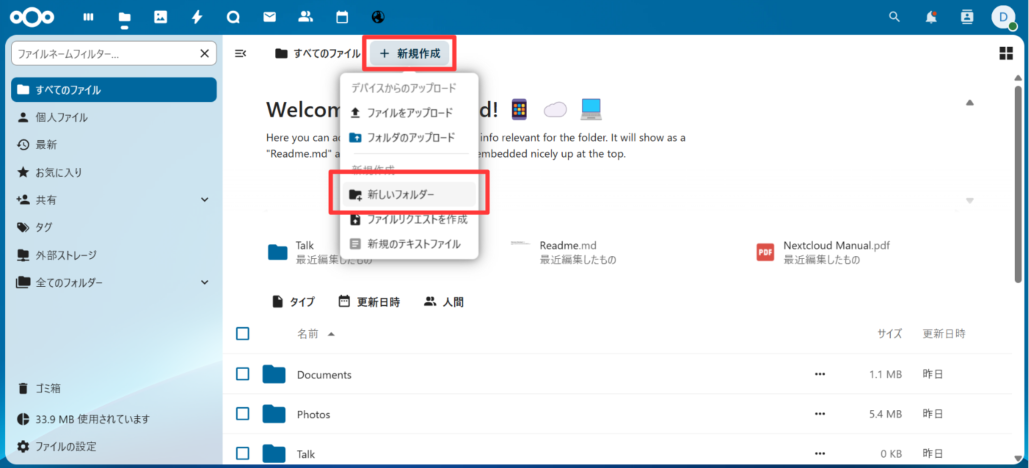
Task: Check the Photos folder checkbox
Action: tap(243, 414)
